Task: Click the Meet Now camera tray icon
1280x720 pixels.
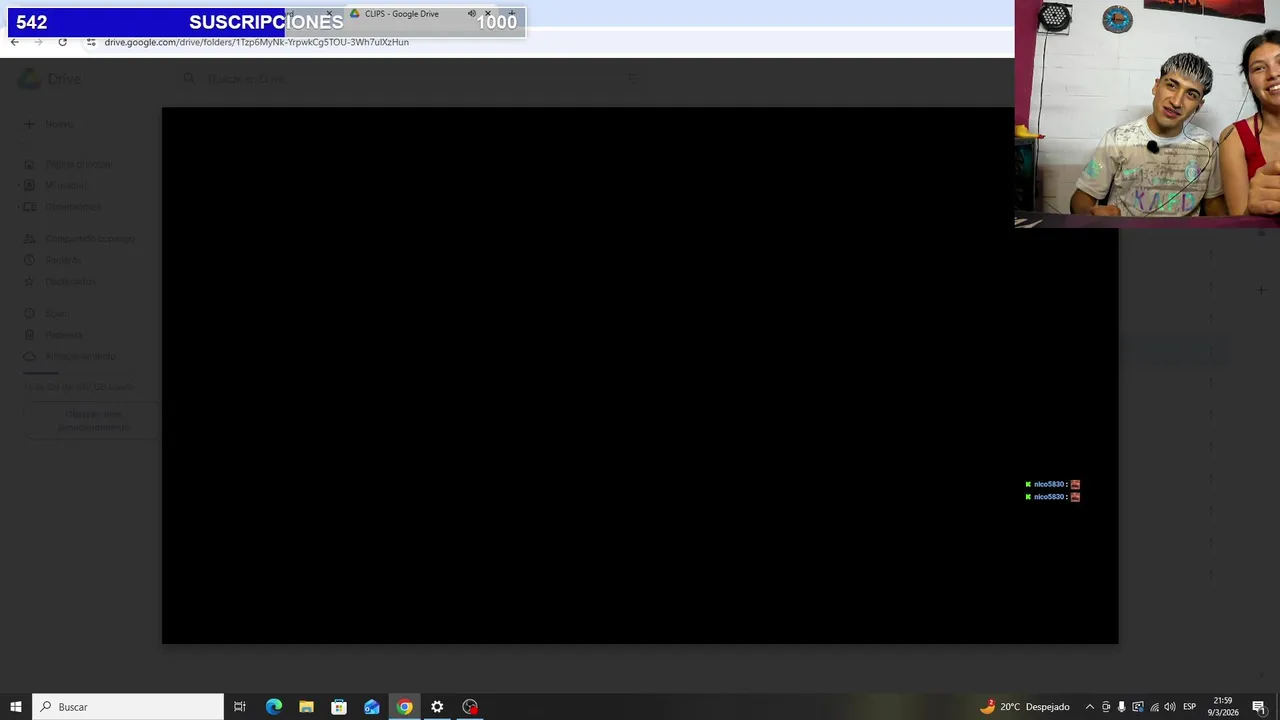Action: click(1106, 707)
